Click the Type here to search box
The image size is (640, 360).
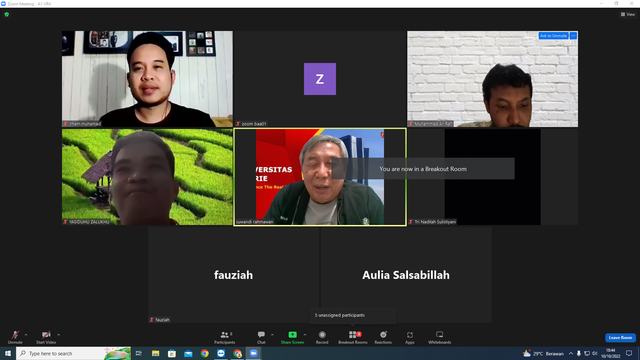pyautogui.click(x=73, y=353)
